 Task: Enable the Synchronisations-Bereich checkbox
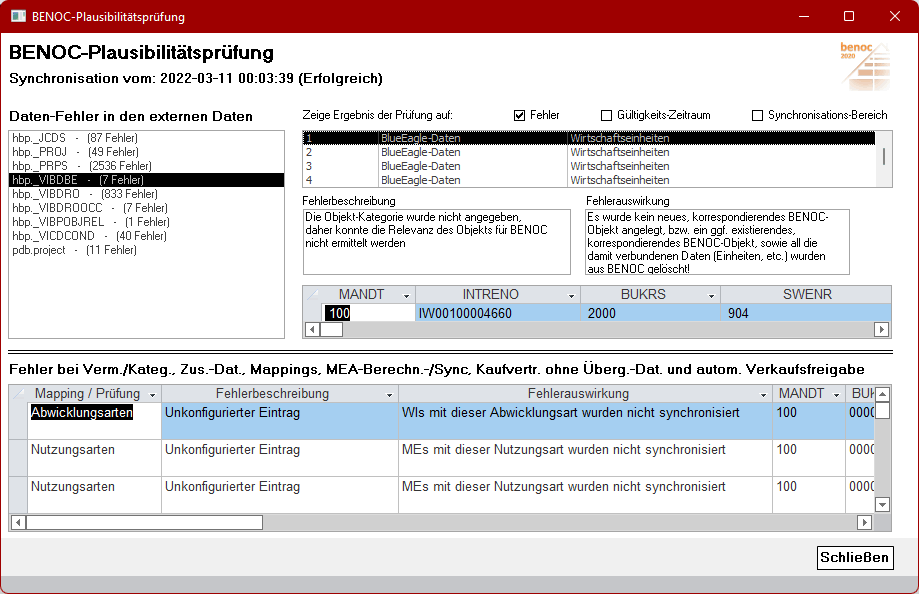(757, 115)
